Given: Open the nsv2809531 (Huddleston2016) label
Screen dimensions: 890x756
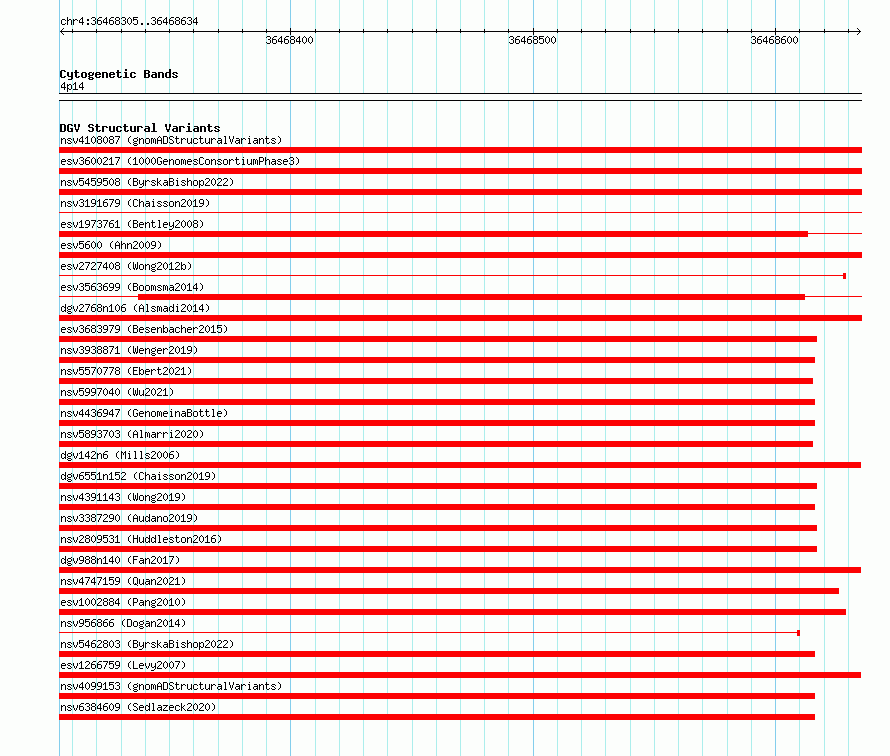Looking at the screenshot, I should 141,539.
